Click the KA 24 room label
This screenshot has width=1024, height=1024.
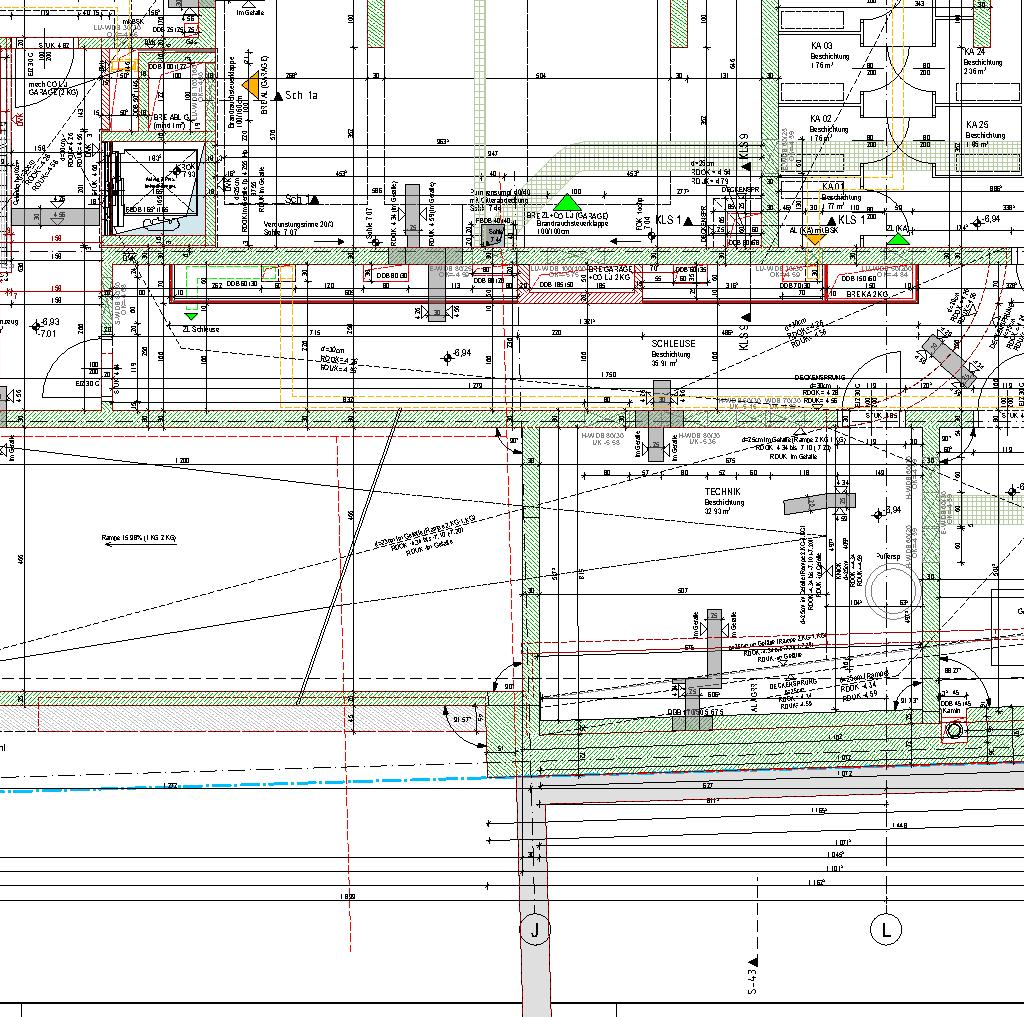pos(974,52)
